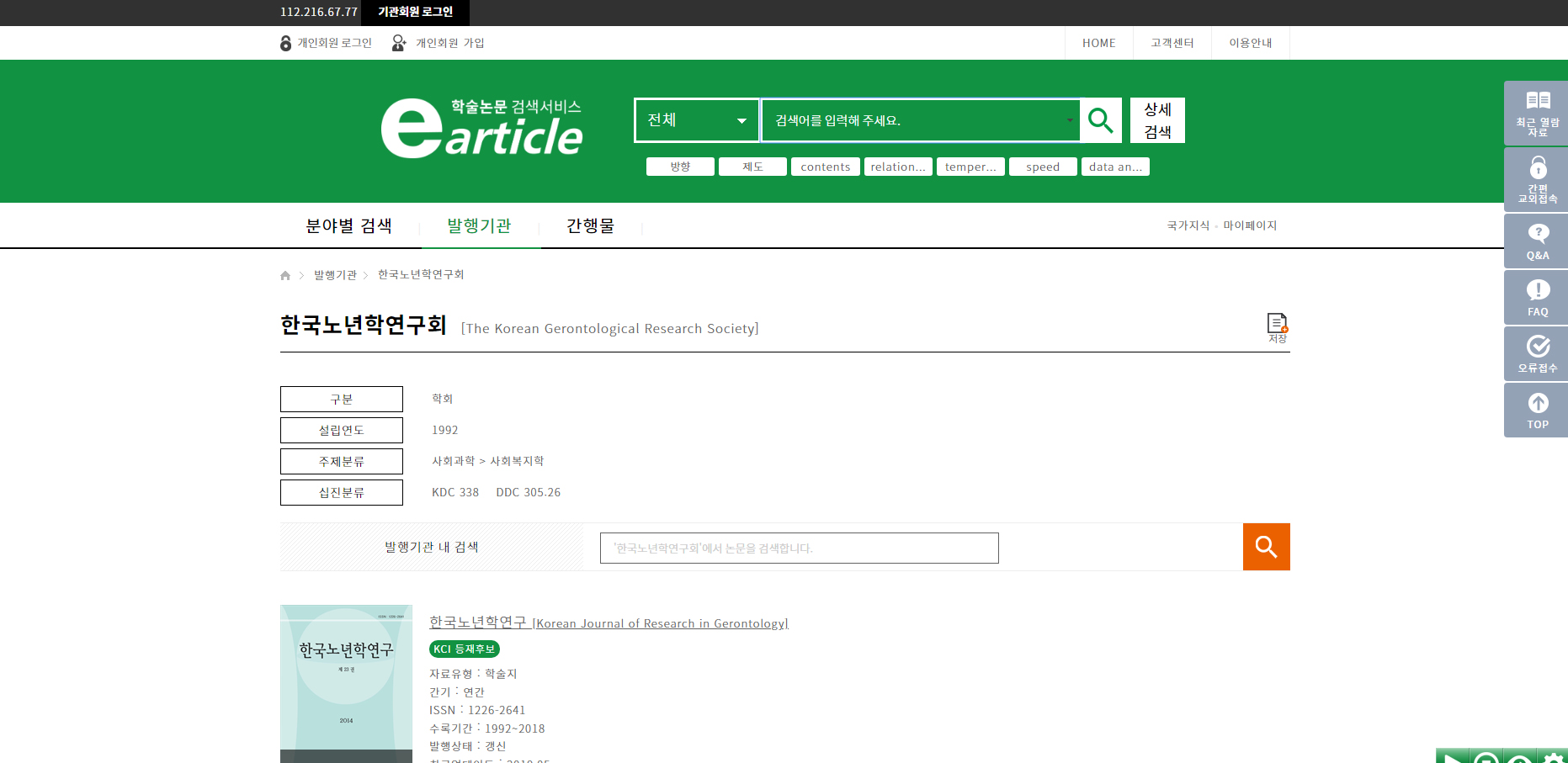Click 한국노년학연구회 breadcrumb text
The height and width of the screenshot is (763, 1568).
coord(421,275)
